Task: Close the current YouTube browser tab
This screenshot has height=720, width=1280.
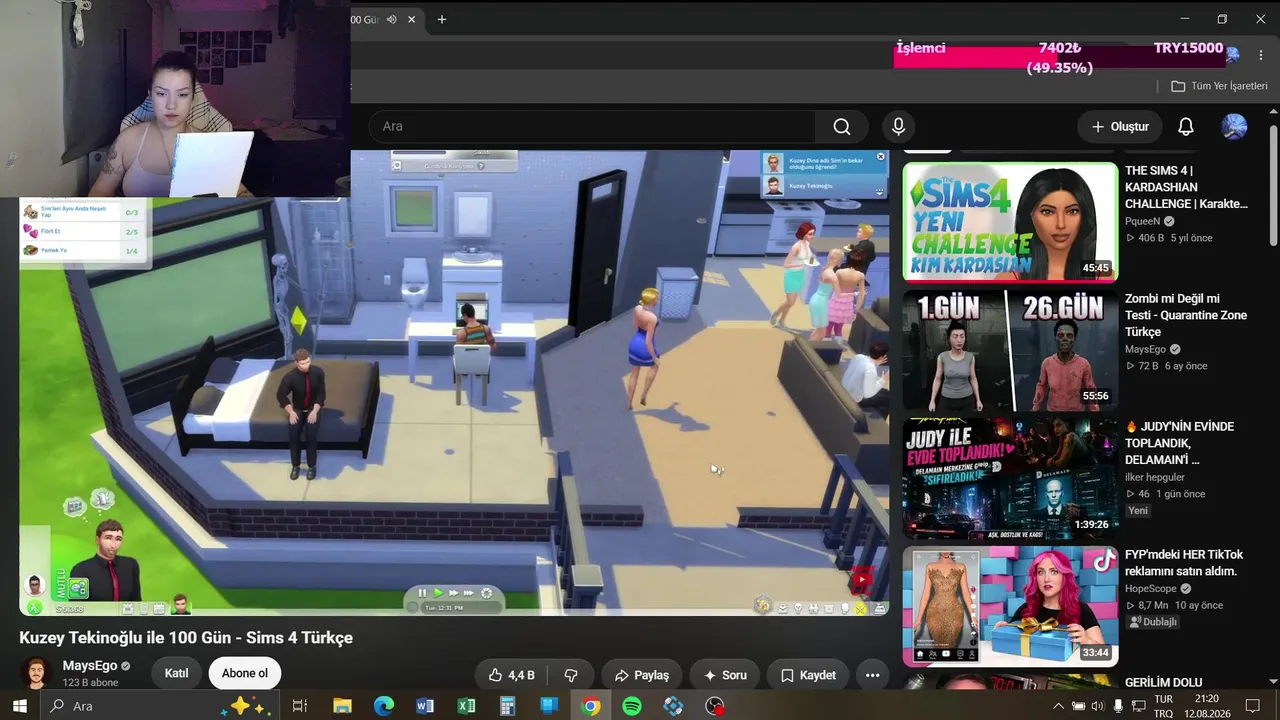Action: coord(411,19)
